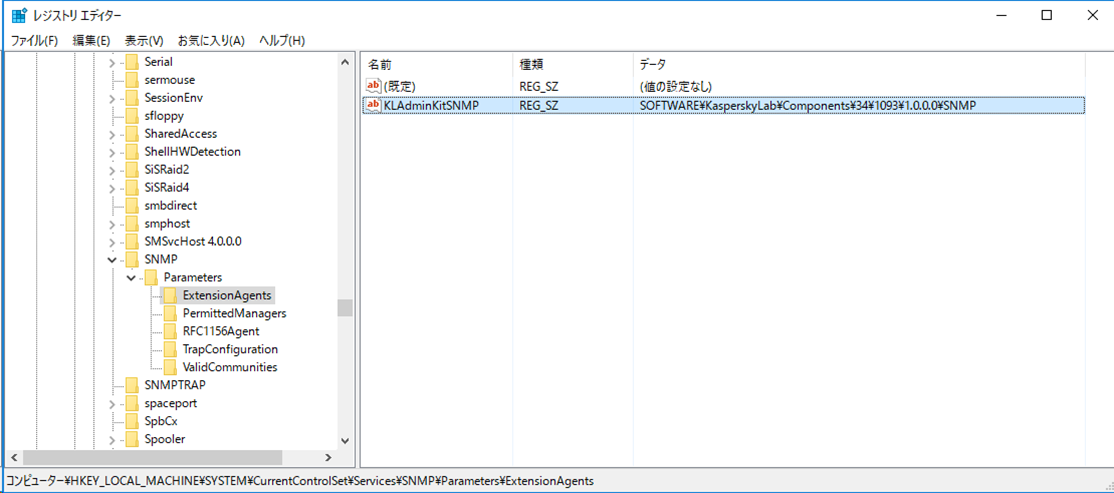Image resolution: width=1114 pixels, height=493 pixels.
Task: Select the SiSRaid4 folder icon
Action: 131,188
